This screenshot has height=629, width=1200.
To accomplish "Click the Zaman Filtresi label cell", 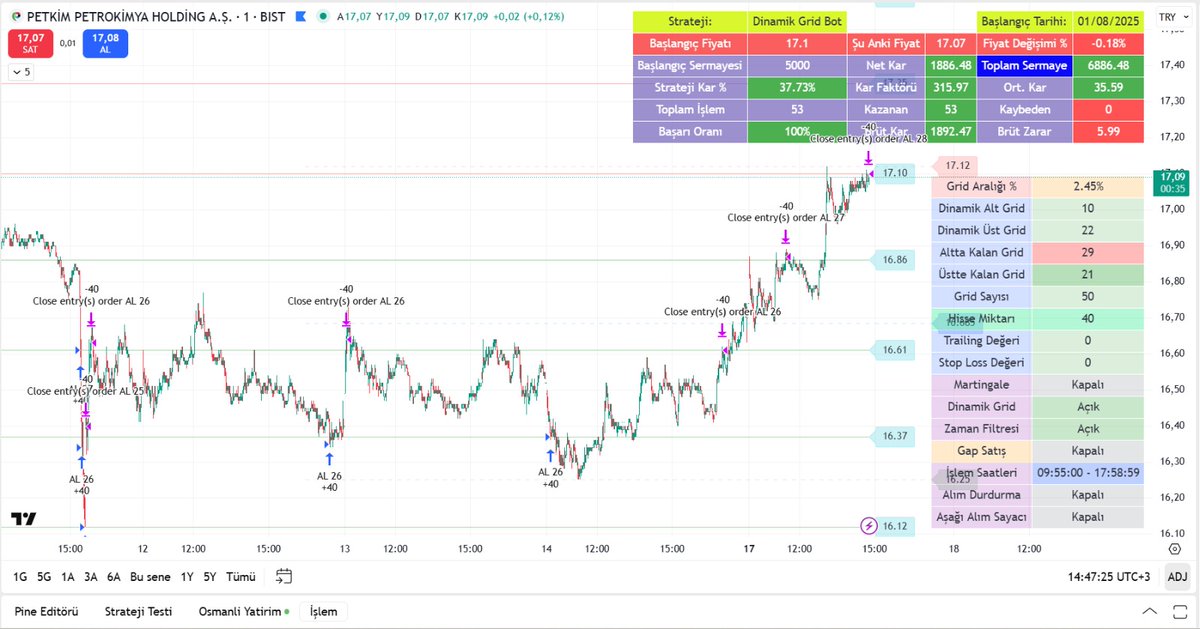I will [982, 428].
